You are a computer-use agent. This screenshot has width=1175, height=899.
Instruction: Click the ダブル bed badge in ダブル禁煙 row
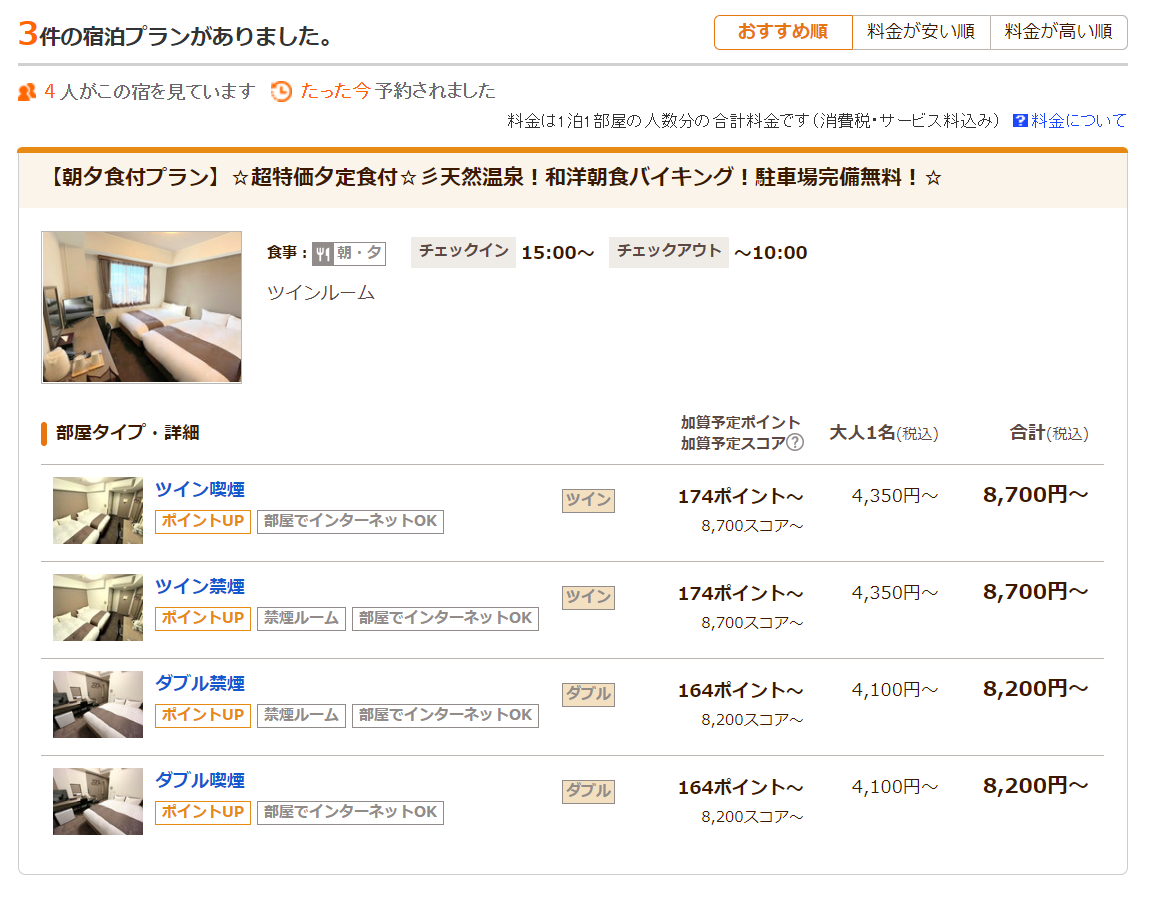tap(588, 694)
